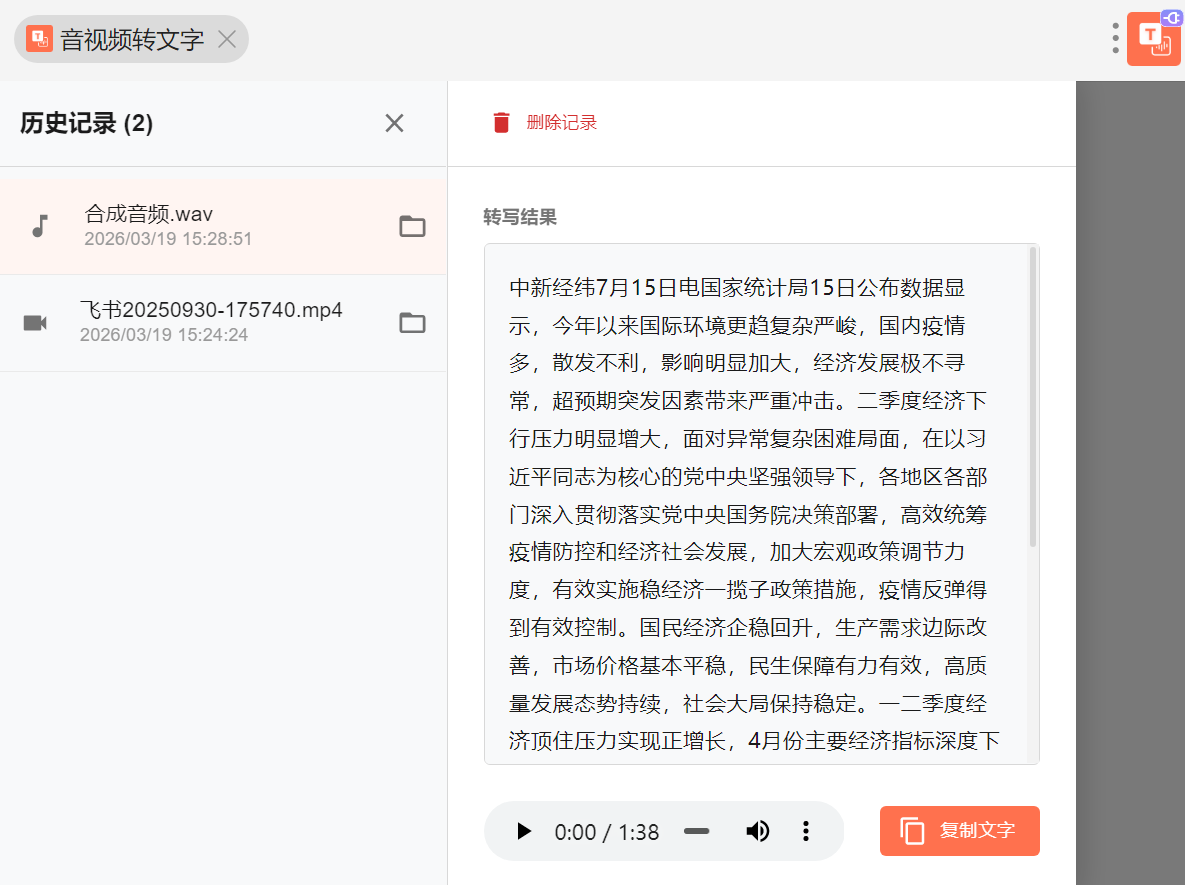
Task: Click the 删除记录 text link
Action: 561,123
